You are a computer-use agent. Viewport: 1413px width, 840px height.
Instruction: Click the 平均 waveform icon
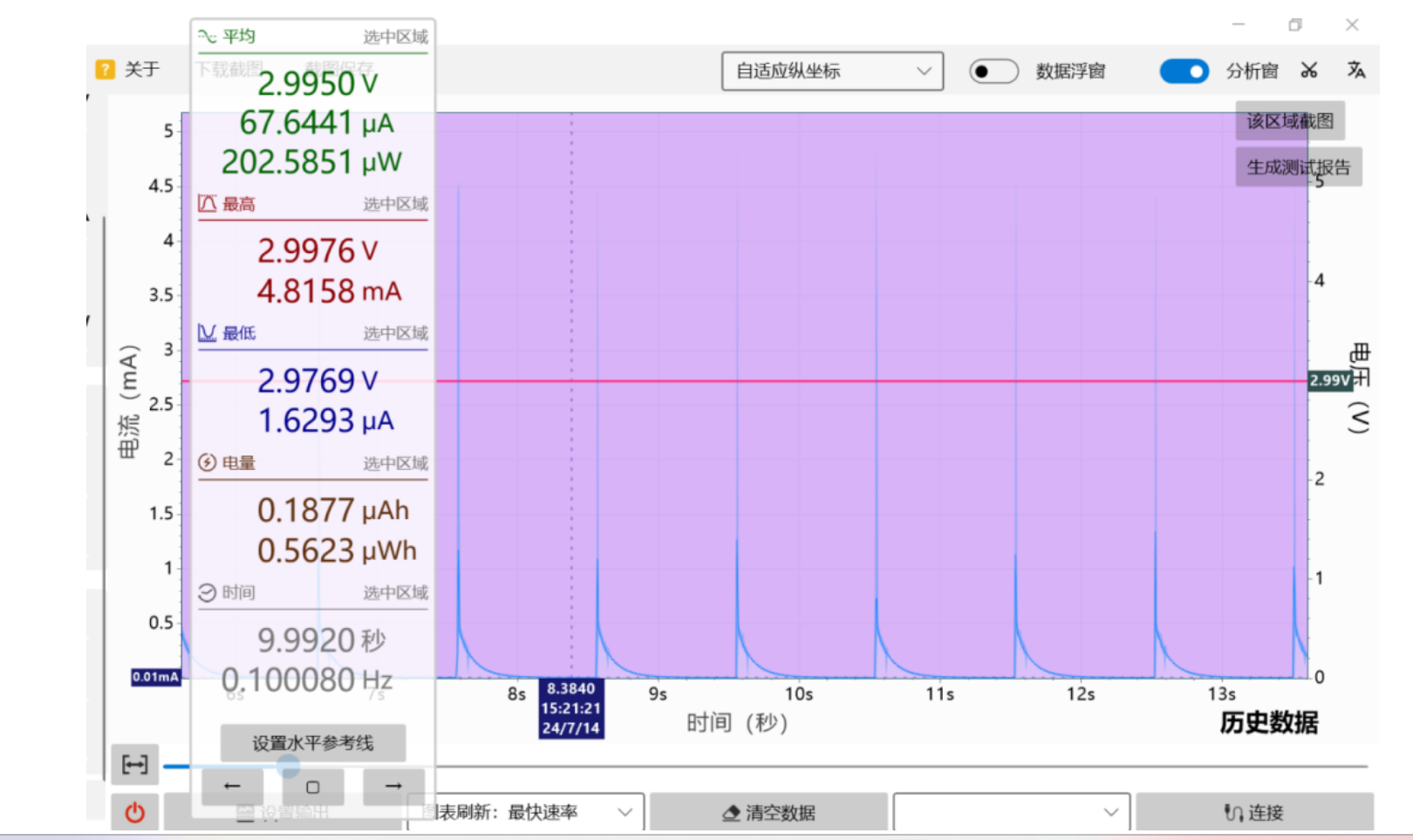[x=207, y=36]
